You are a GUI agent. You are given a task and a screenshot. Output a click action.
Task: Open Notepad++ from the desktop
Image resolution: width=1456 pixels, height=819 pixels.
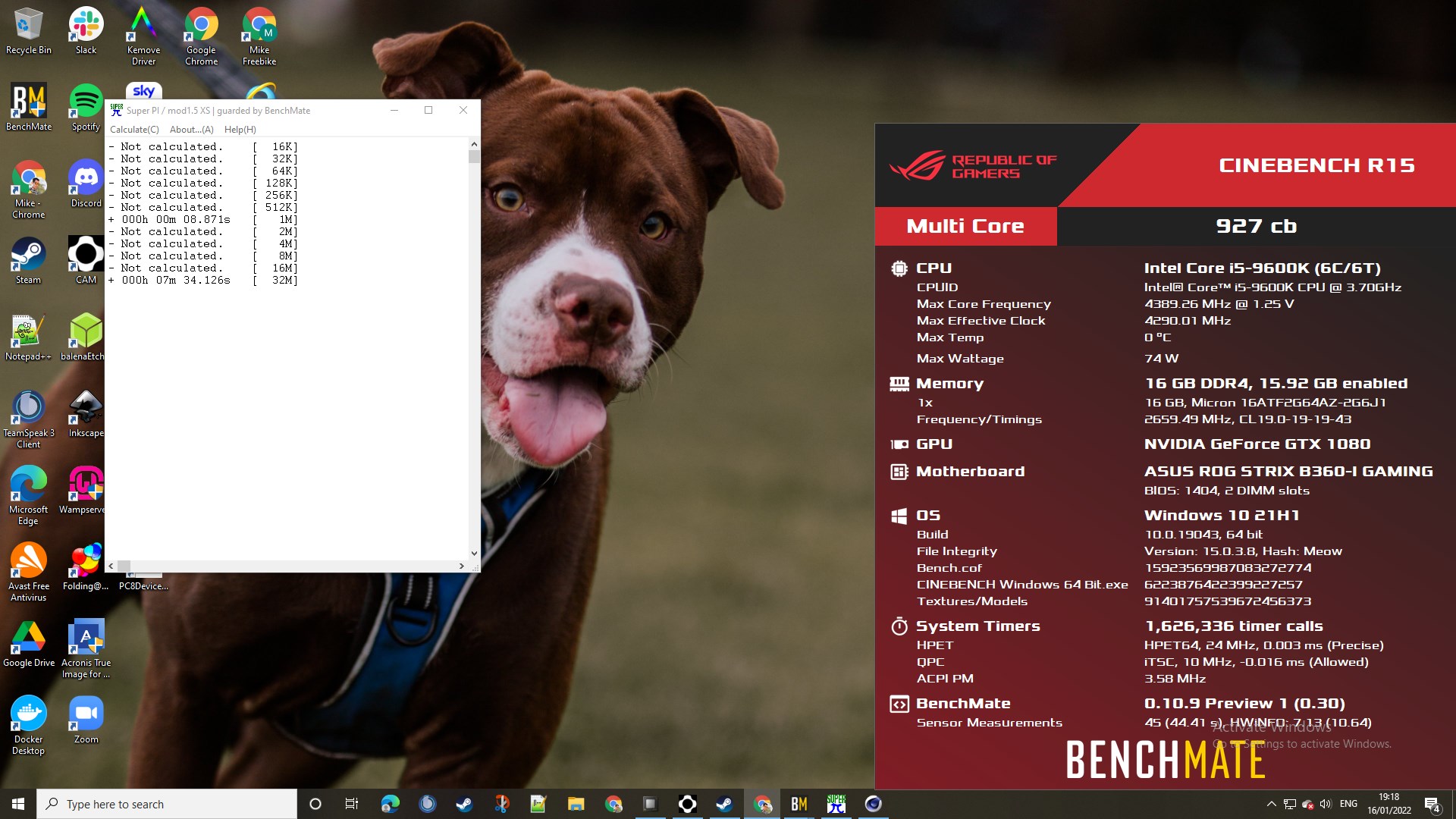click(x=29, y=337)
